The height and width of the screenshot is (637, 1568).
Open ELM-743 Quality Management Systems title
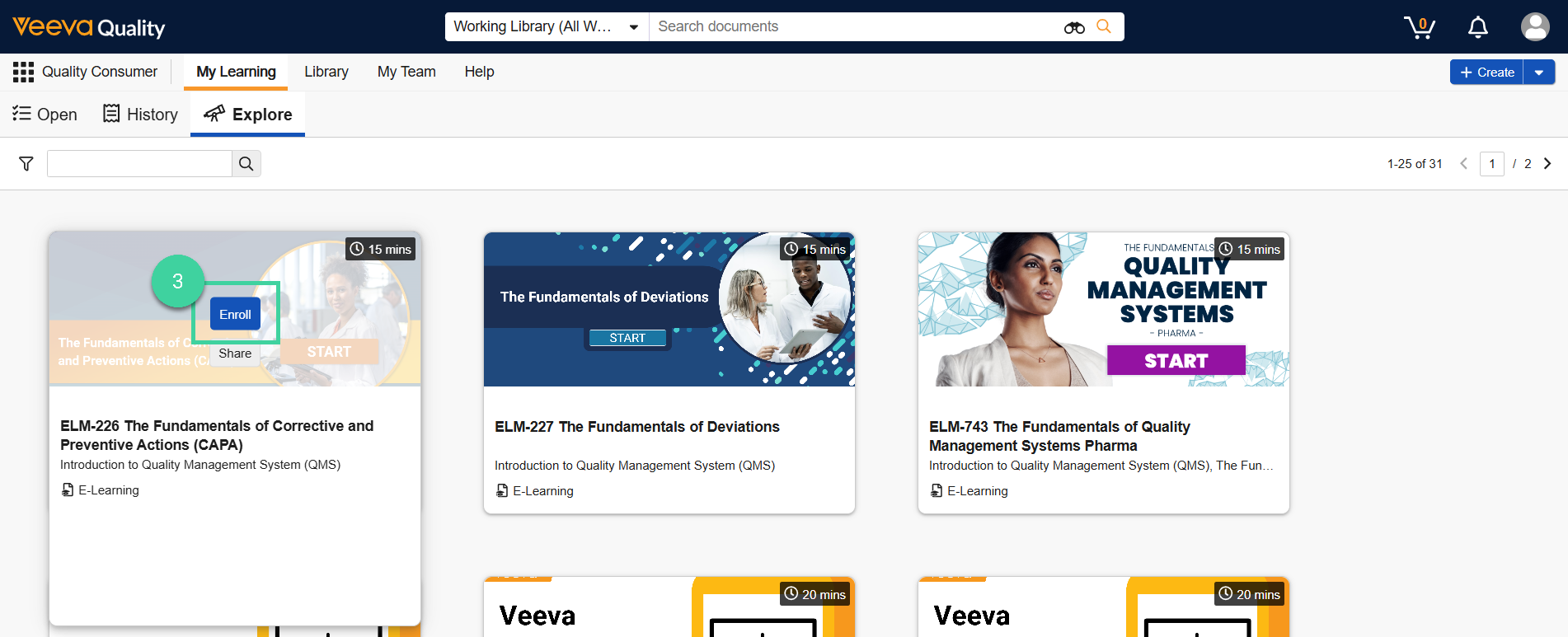(x=1059, y=436)
